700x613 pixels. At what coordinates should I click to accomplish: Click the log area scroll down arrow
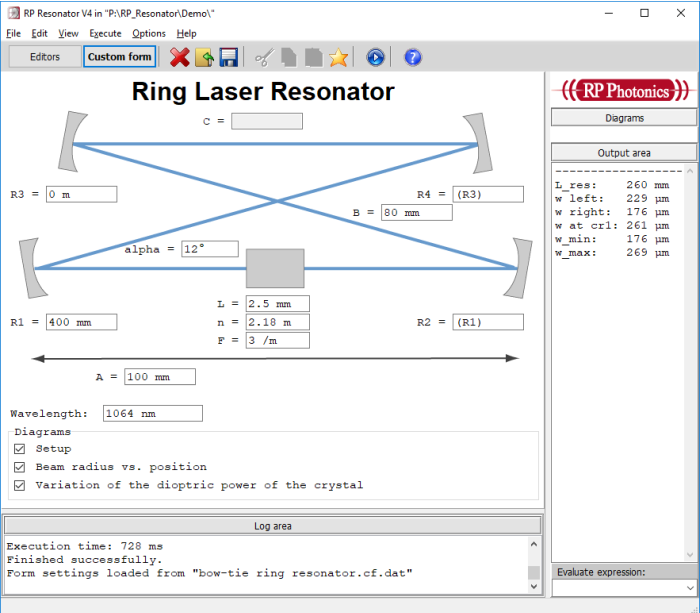[534, 586]
